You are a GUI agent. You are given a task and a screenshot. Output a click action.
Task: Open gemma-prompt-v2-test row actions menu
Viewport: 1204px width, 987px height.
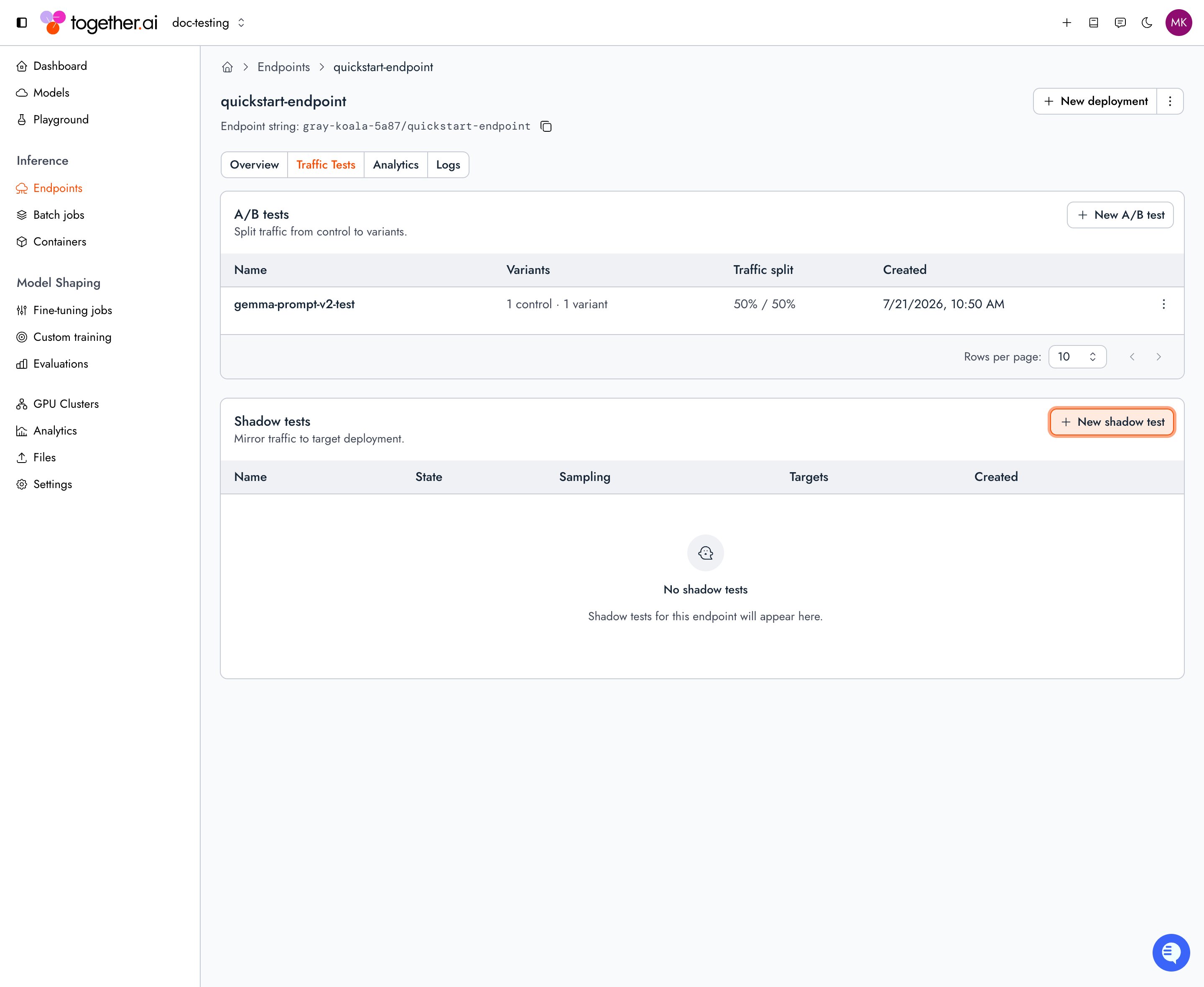[1164, 304]
